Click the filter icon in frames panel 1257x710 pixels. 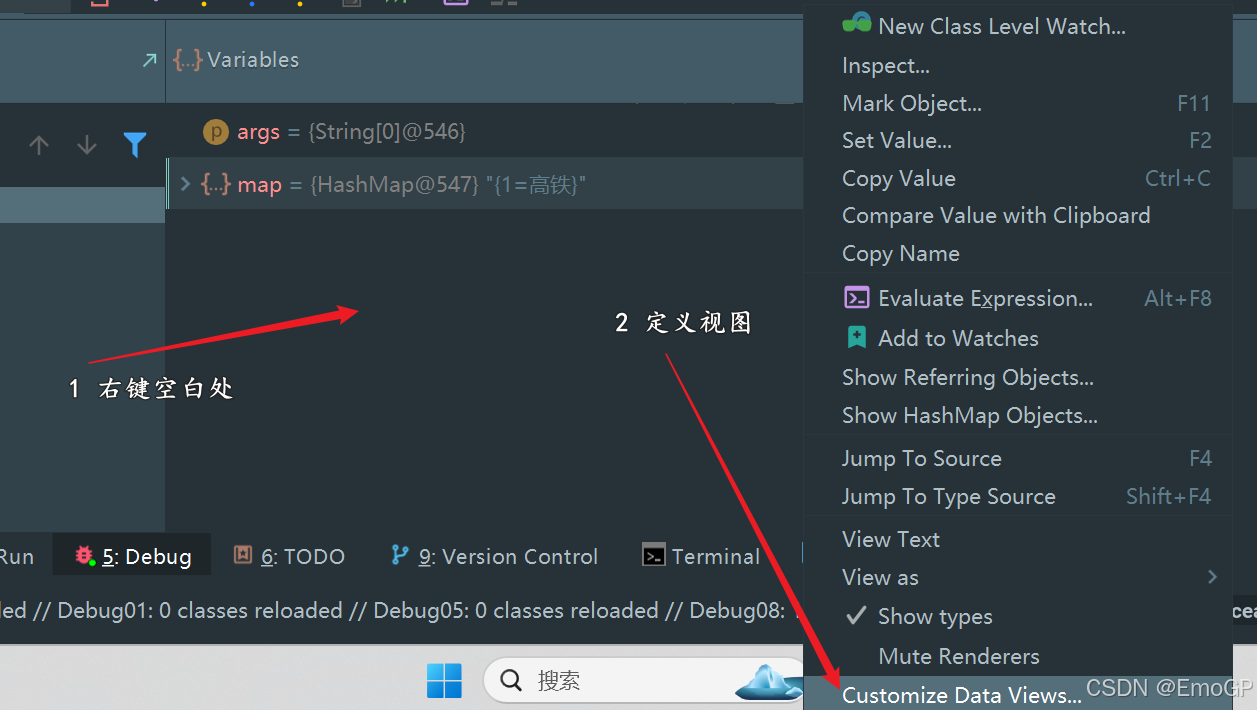[x=135, y=145]
